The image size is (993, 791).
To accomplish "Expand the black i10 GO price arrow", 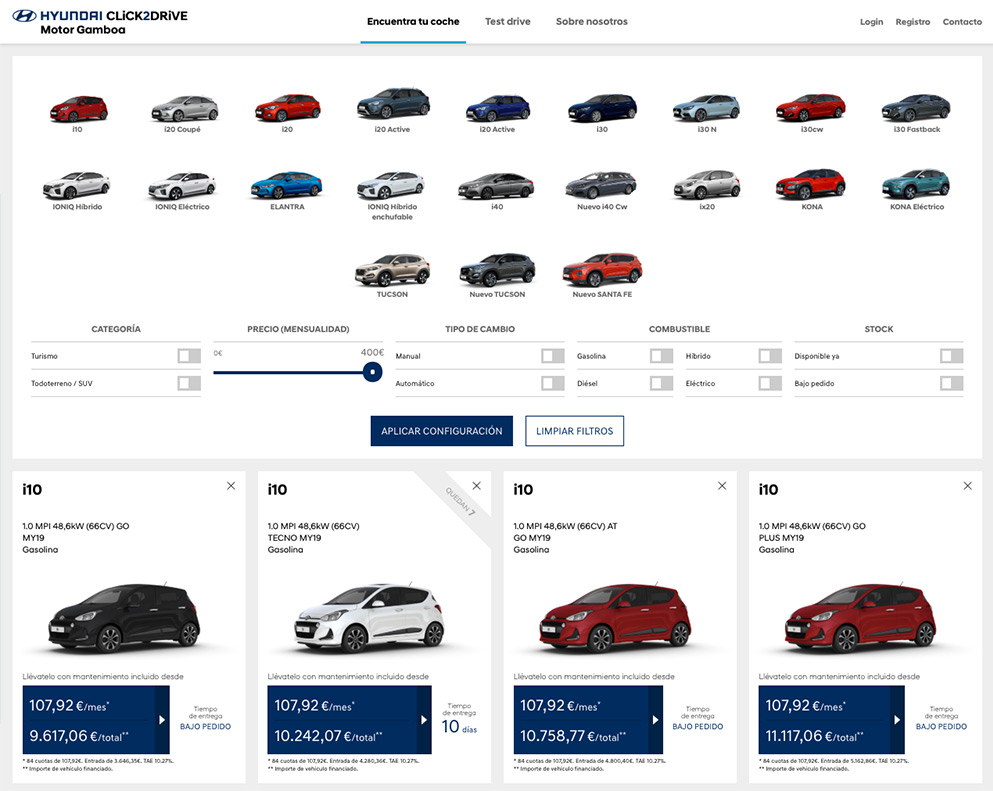I will click(163, 720).
